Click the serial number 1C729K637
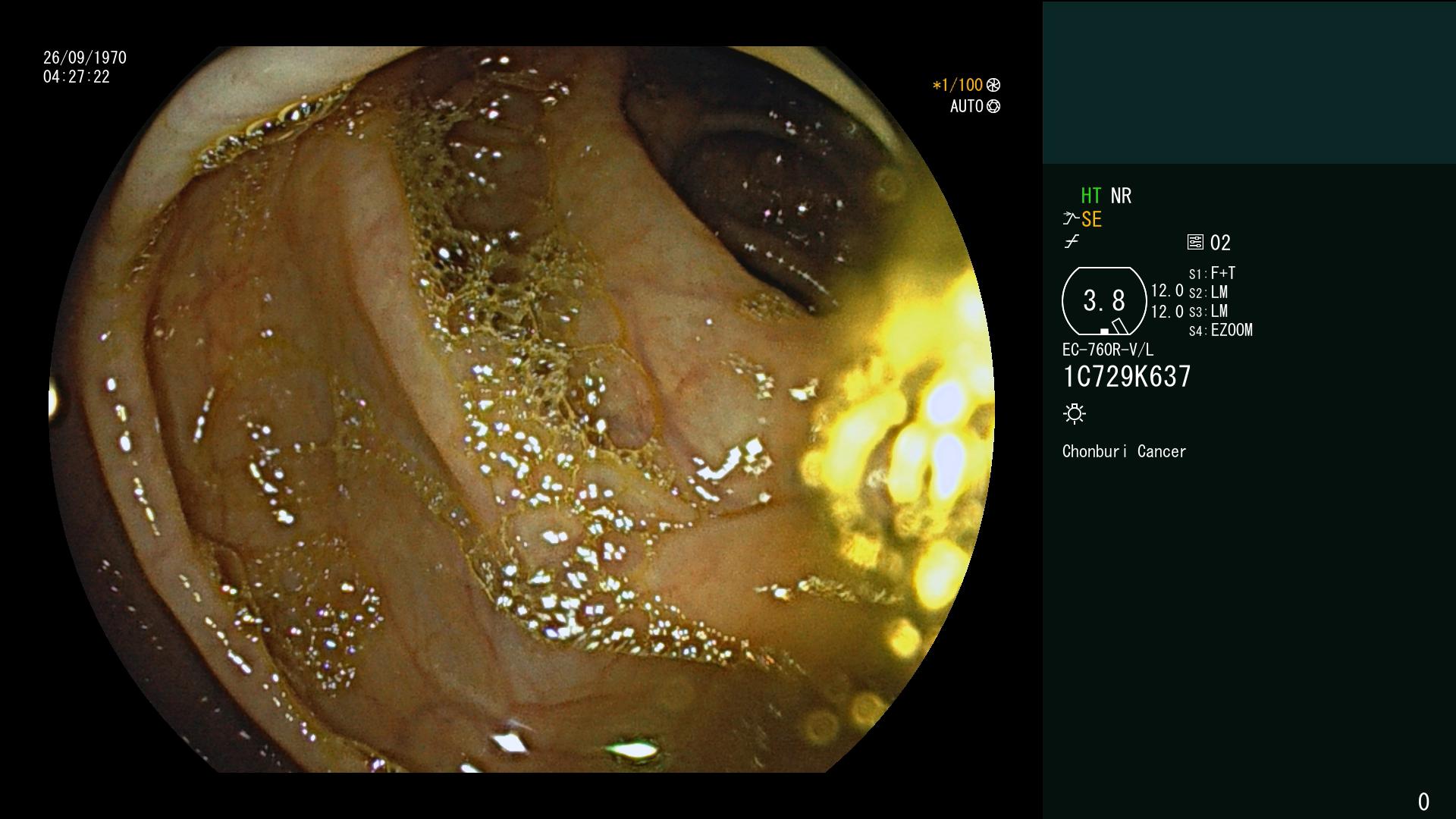The height and width of the screenshot is (819, 1456). click(x=1127, y=377)
